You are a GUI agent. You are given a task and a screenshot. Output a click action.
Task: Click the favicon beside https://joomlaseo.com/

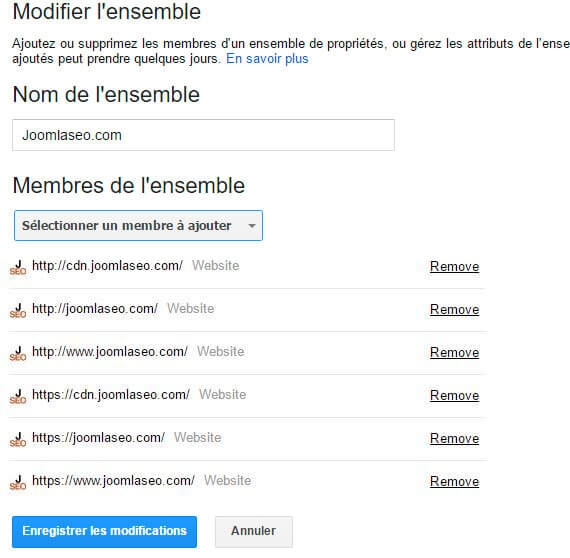coord(18,439)
